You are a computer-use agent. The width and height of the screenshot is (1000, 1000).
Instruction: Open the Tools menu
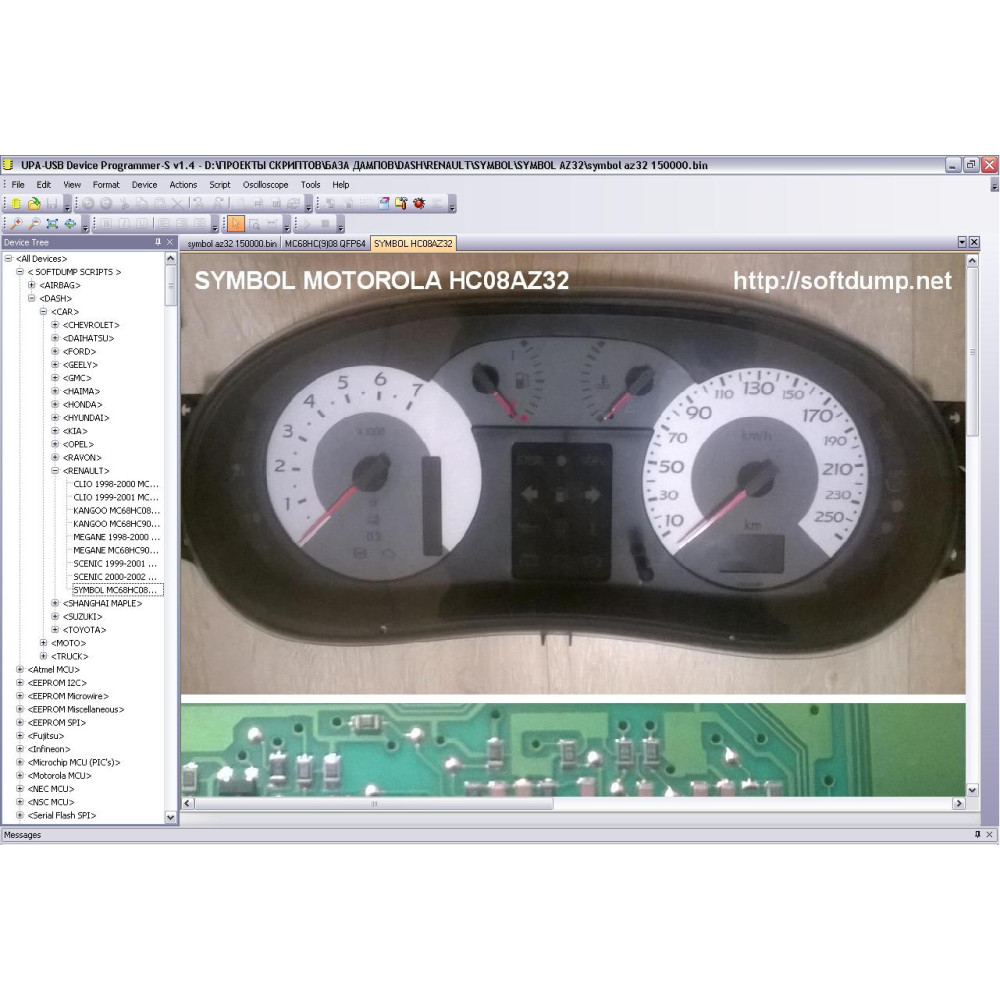coord(311,184)
